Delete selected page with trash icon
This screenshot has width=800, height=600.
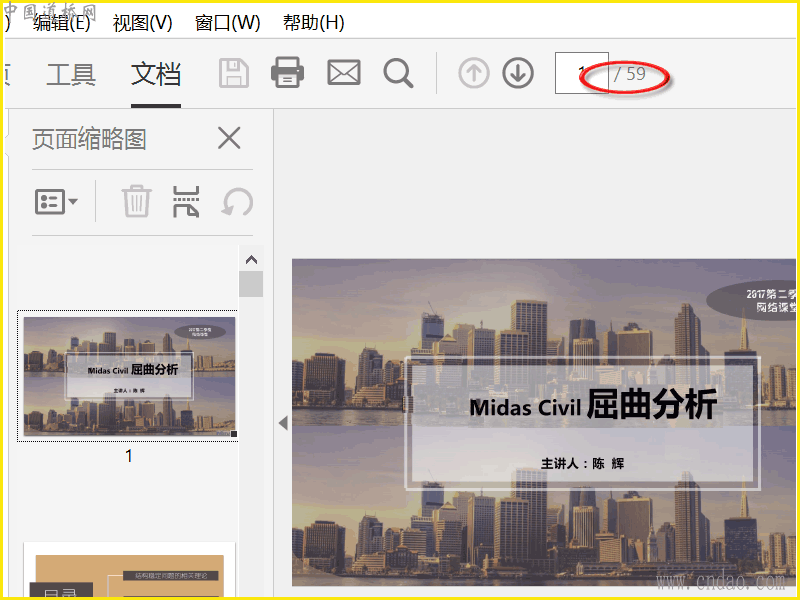click(136, 202)
